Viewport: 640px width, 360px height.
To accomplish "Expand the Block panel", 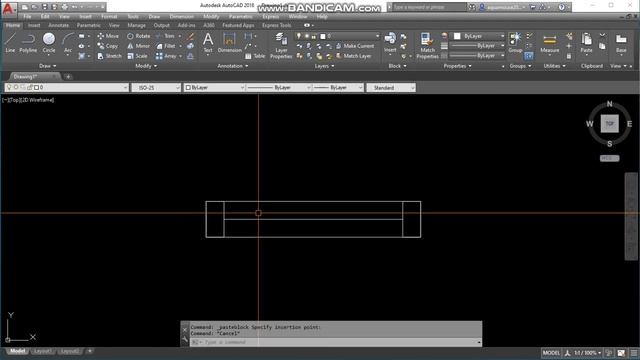I will point(397,66).
